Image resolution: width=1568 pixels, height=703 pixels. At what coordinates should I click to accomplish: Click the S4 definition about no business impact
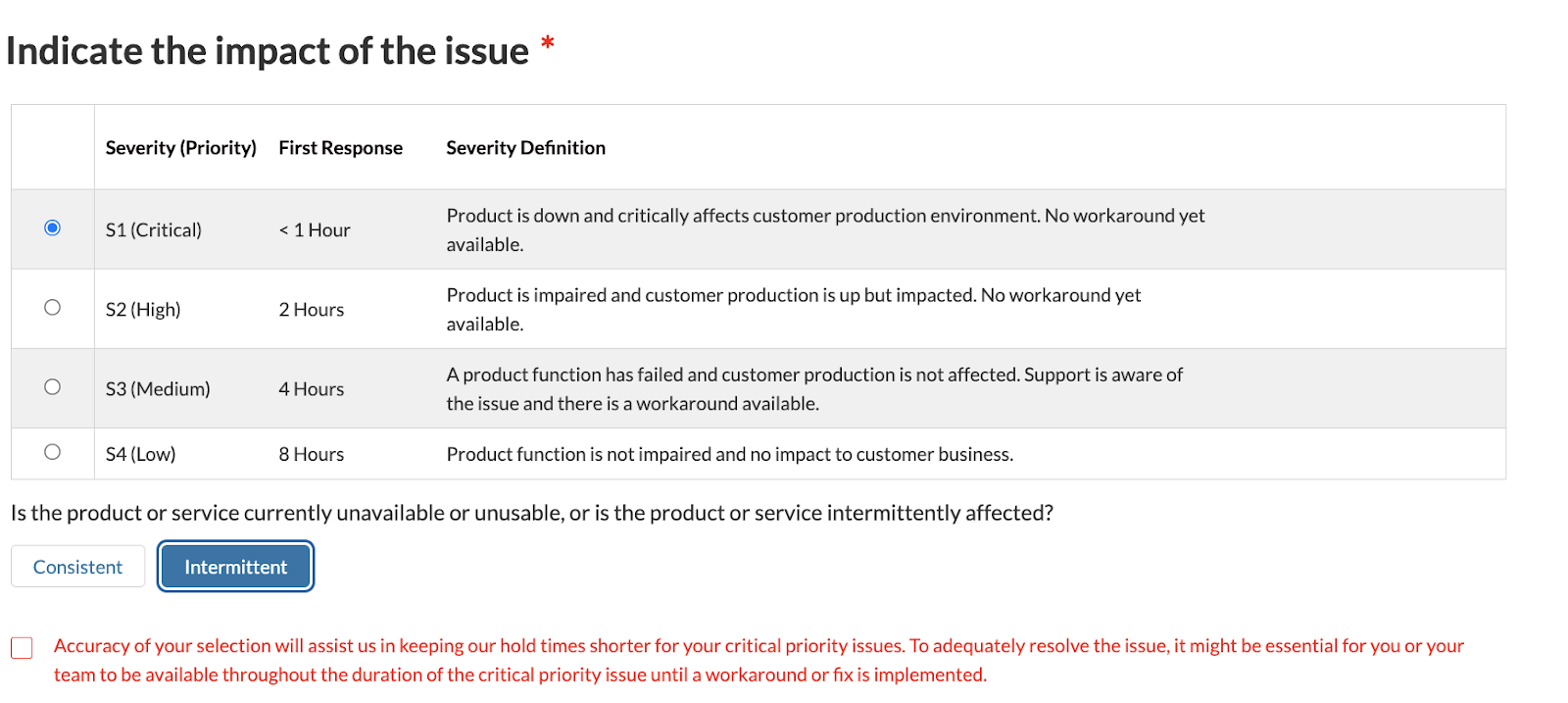point(729,455)
